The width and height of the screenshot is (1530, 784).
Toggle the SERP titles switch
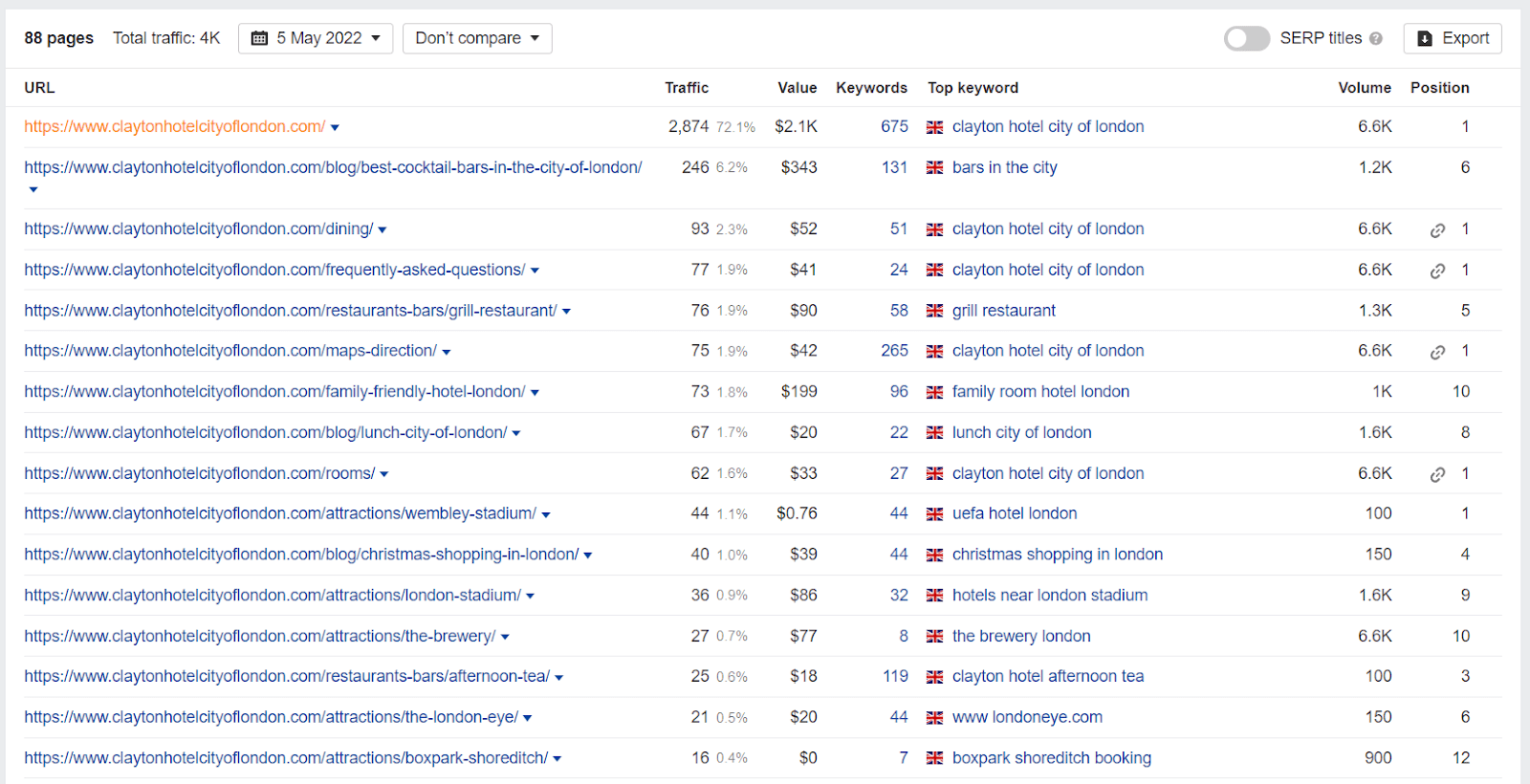pos(1247,38)
